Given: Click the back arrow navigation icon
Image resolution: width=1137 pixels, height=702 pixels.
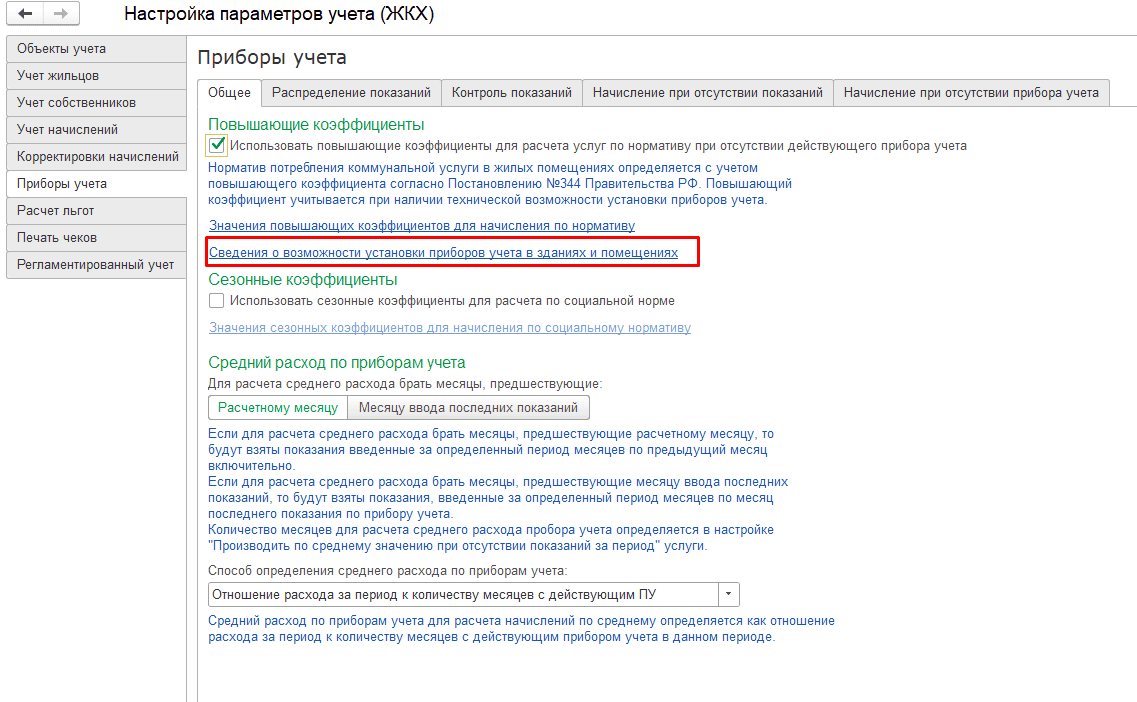Looking at the screenshot, I should coord(25,14).
